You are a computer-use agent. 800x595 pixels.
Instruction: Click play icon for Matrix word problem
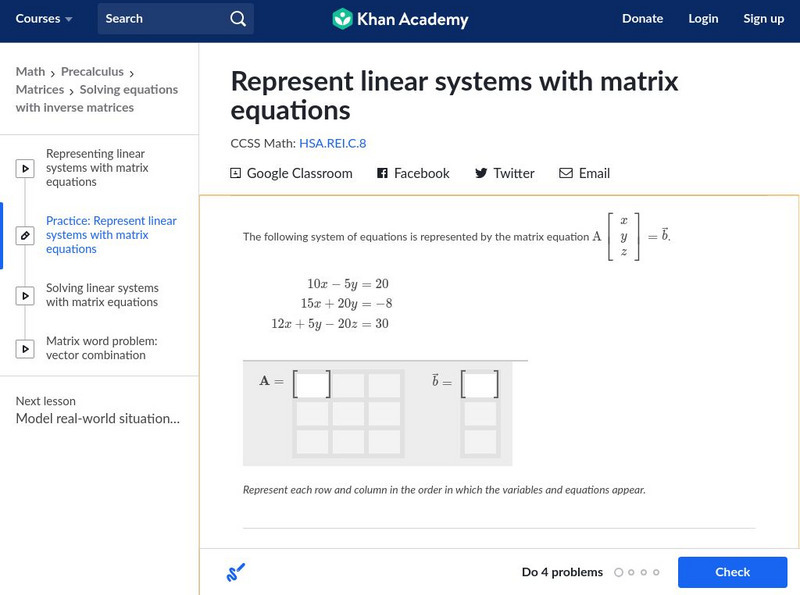click(26, 349)
